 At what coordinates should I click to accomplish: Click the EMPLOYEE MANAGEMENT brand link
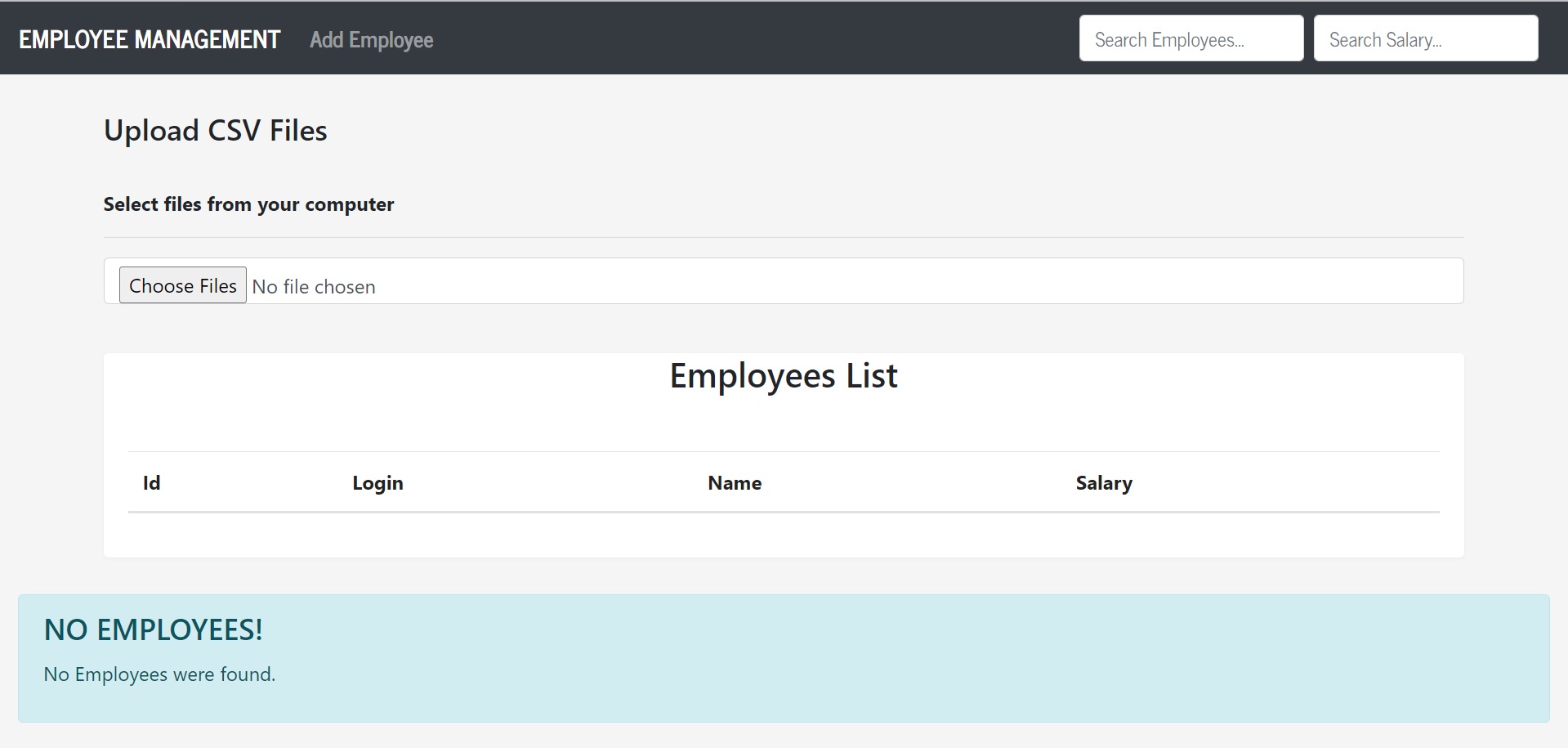coord(149,38)
